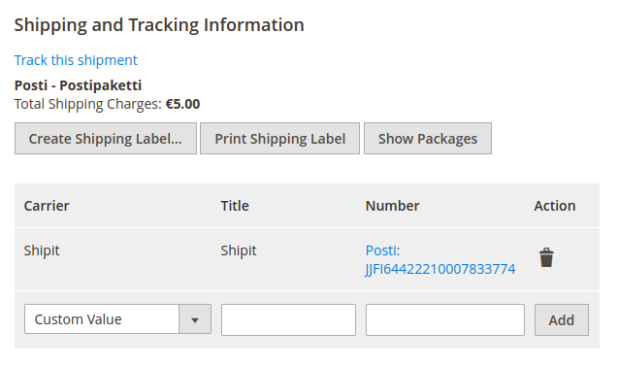Image resolution: width=618 pixels, height=366 pixels.
Task: Open Show Packages
Action: (428, 138)
